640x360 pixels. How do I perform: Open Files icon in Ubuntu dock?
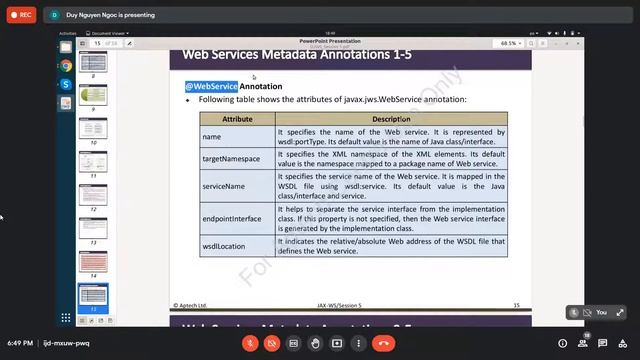point(66,47)
